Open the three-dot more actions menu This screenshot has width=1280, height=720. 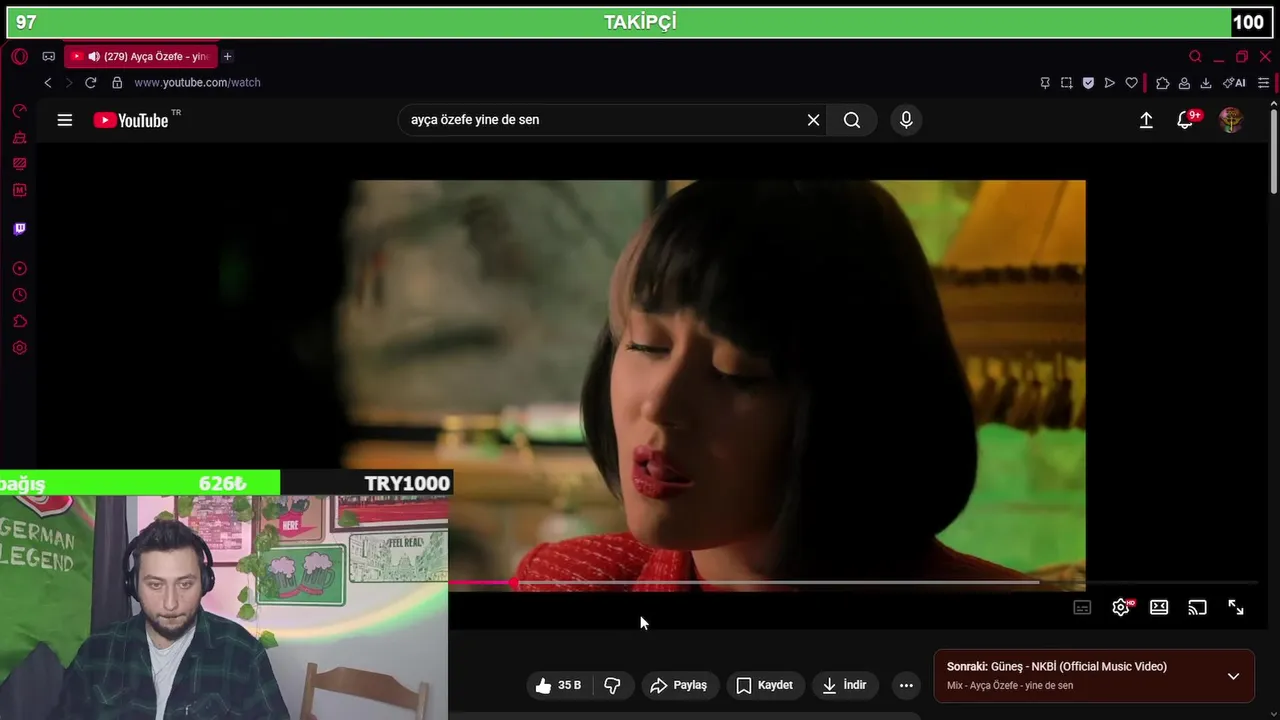point(906,685)
